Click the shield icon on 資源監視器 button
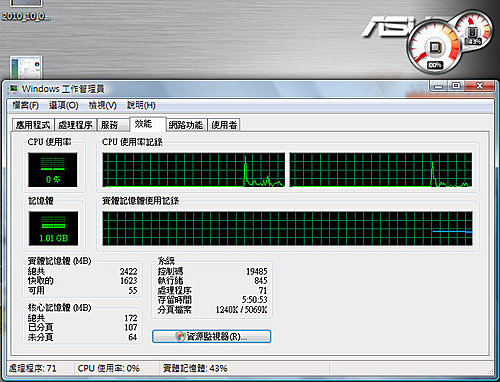Screen dimensions: 500x382 180,336
